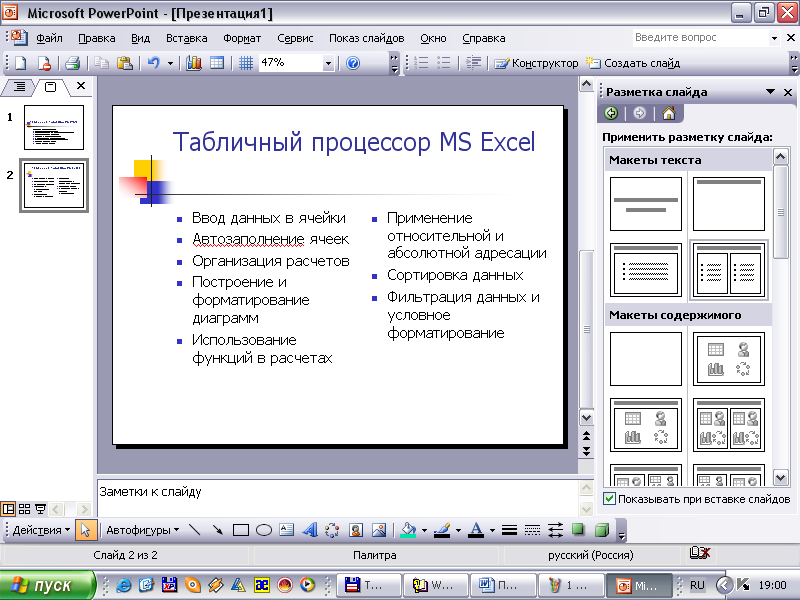Viewport: 800px width, 600px height.
Task: Click the RU language indicator in tray
Action: pos(696,585)
